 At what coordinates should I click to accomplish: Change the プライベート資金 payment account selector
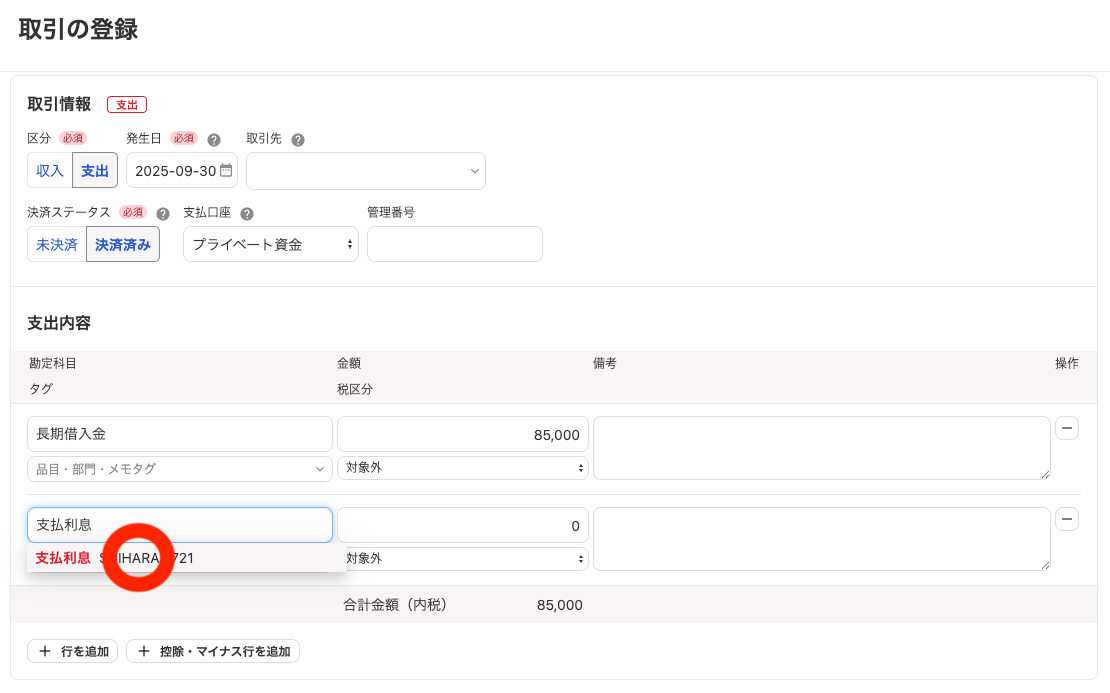point(270,243)
